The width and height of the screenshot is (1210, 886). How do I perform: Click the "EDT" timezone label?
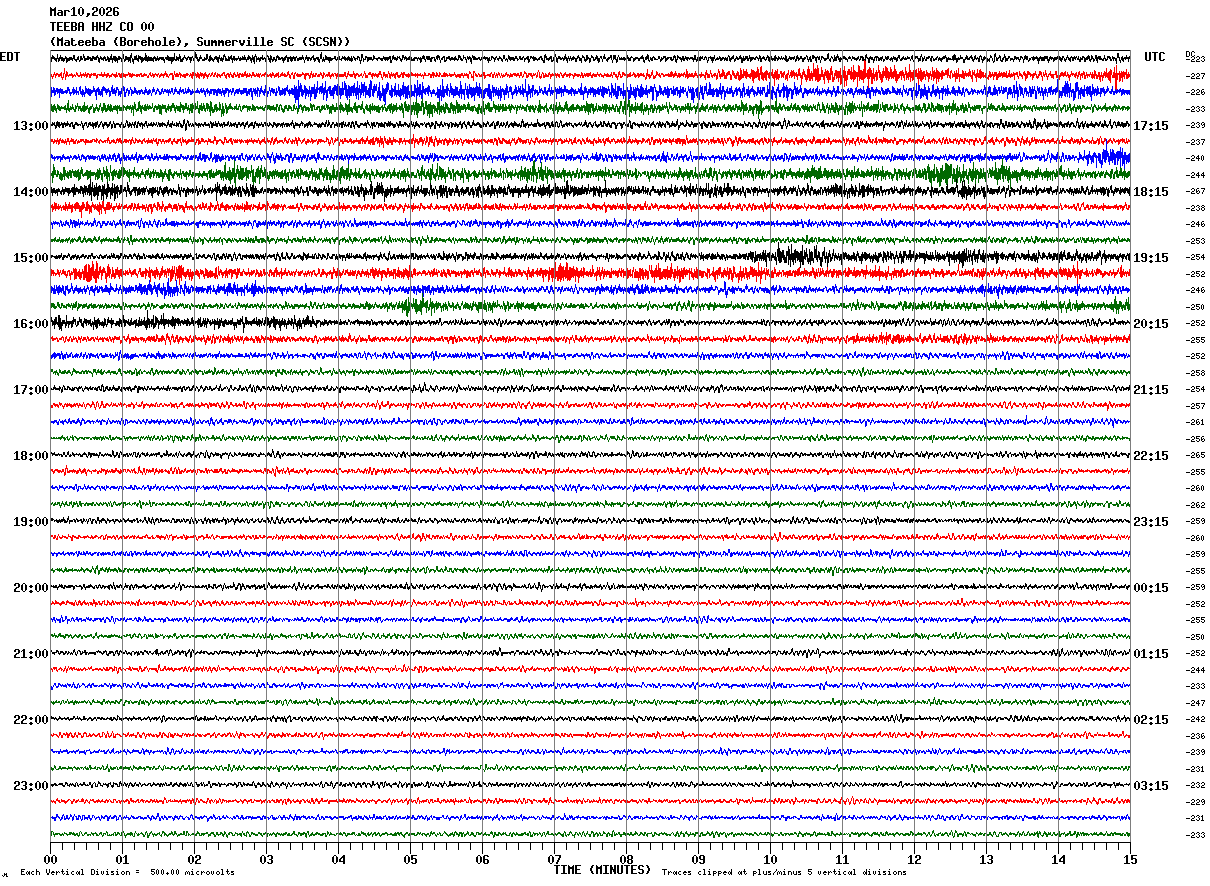pyautogui.click(x=10, y=57)
